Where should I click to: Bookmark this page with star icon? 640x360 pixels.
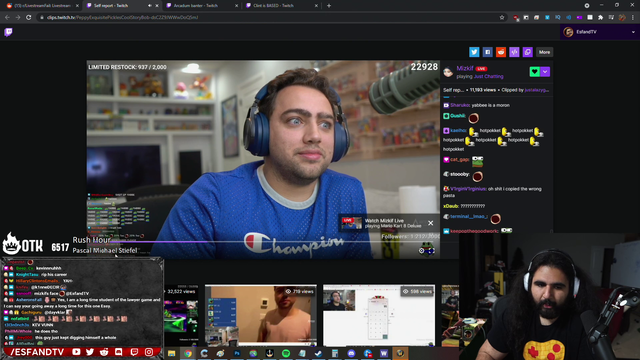502,18
